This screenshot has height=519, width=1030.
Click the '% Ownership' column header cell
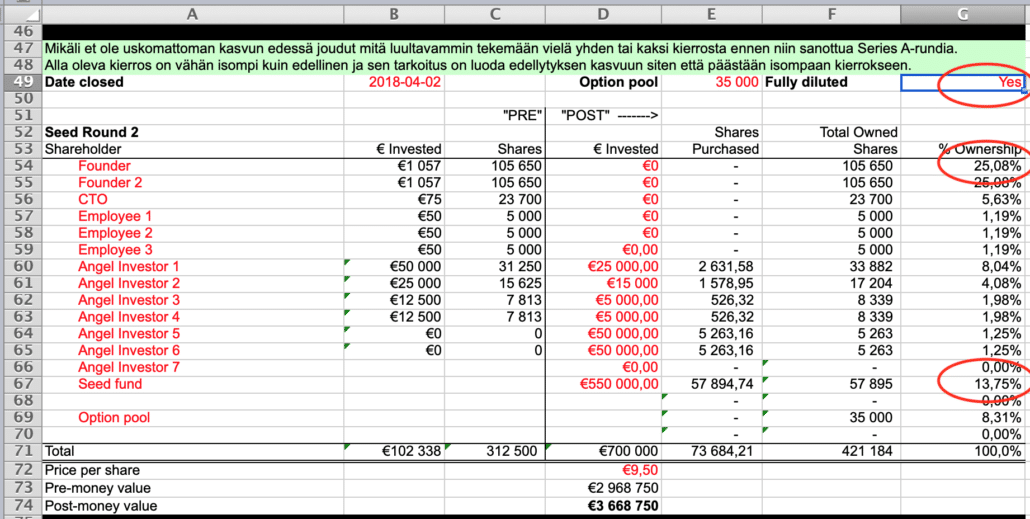click(x=963, y=149)
